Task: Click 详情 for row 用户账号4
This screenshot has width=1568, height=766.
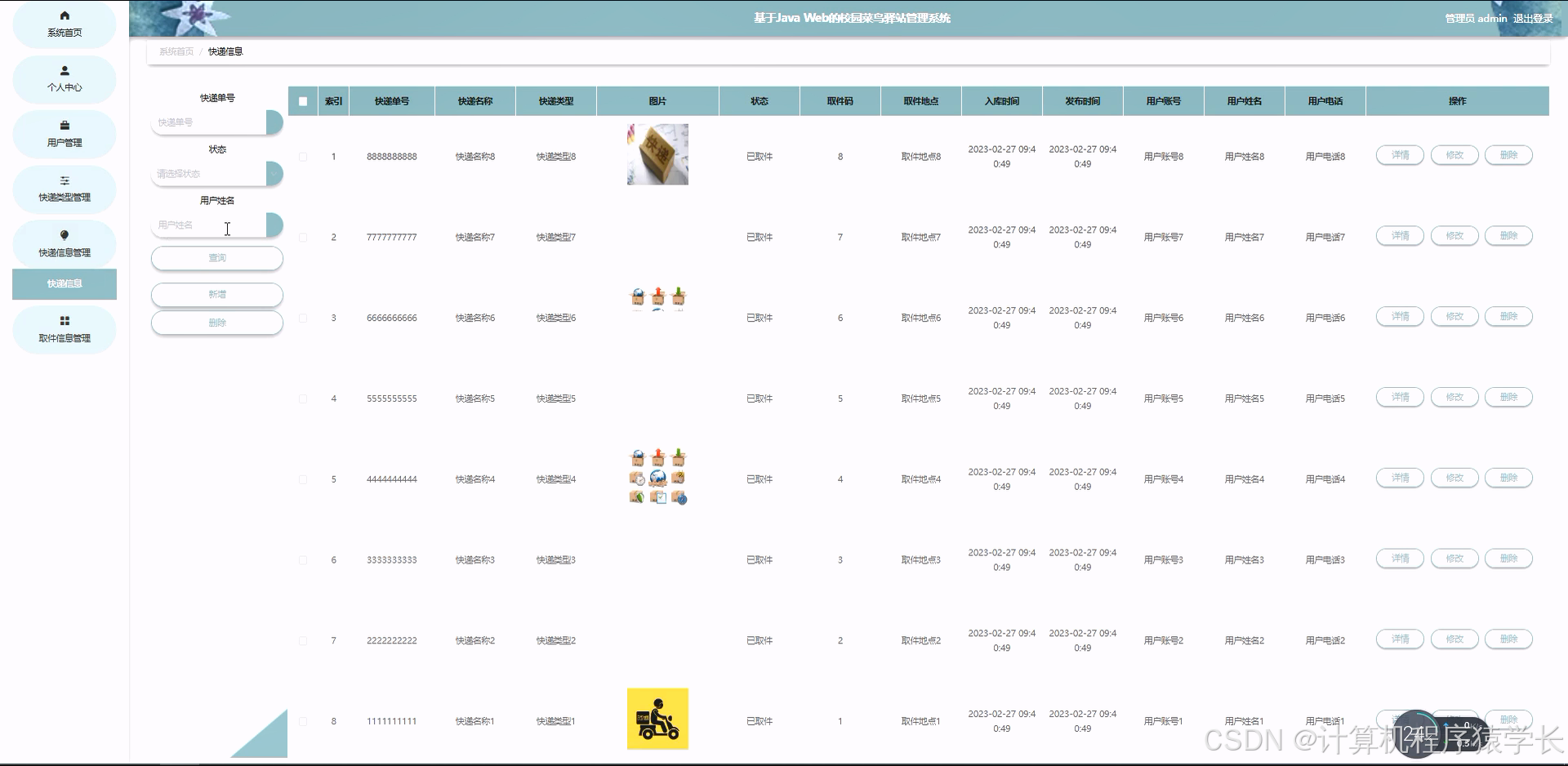Action: 1400,478
